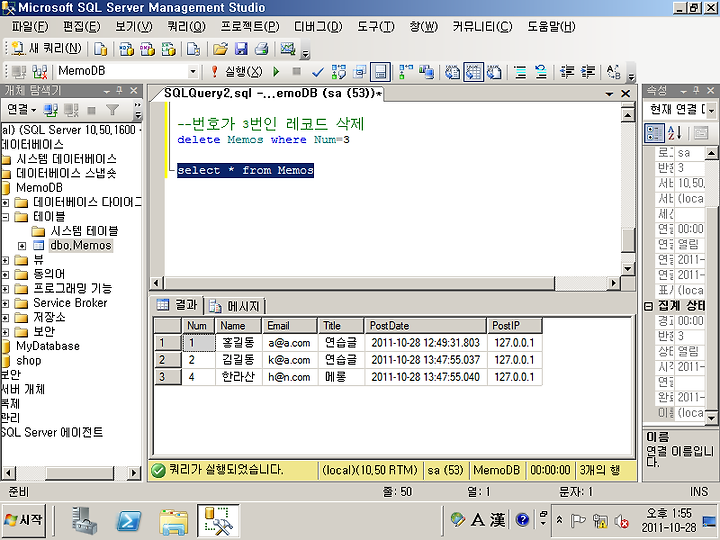
Task: Expand the 프로그래밍 기능 folder
Action: click(5, 289)
